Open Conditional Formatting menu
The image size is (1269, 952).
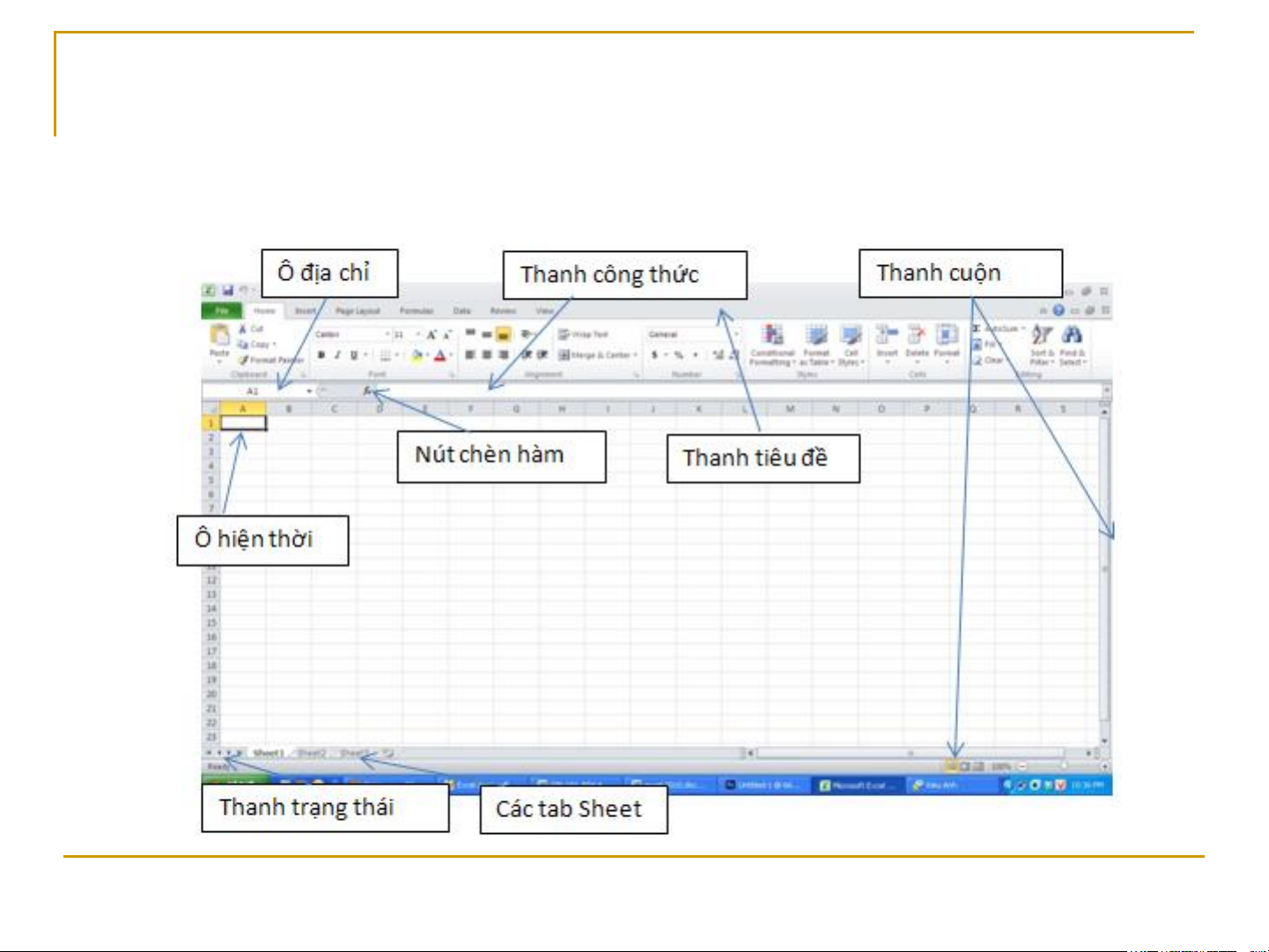tap(772, 344)
